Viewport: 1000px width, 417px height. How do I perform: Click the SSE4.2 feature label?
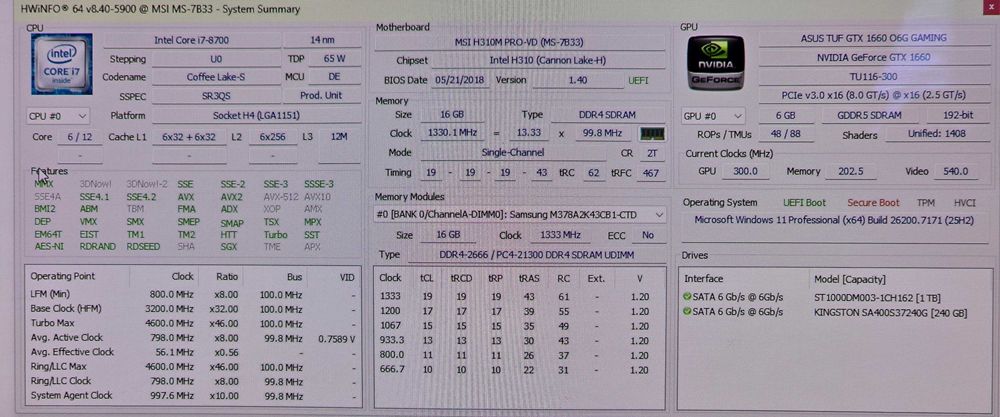141,197
